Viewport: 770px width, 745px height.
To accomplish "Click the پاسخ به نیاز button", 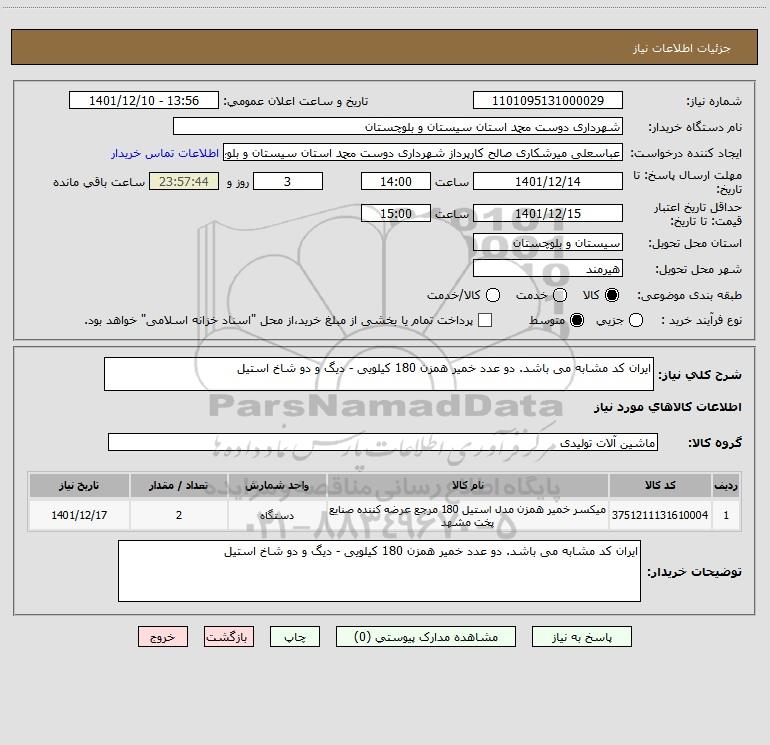I will (582, 637).
